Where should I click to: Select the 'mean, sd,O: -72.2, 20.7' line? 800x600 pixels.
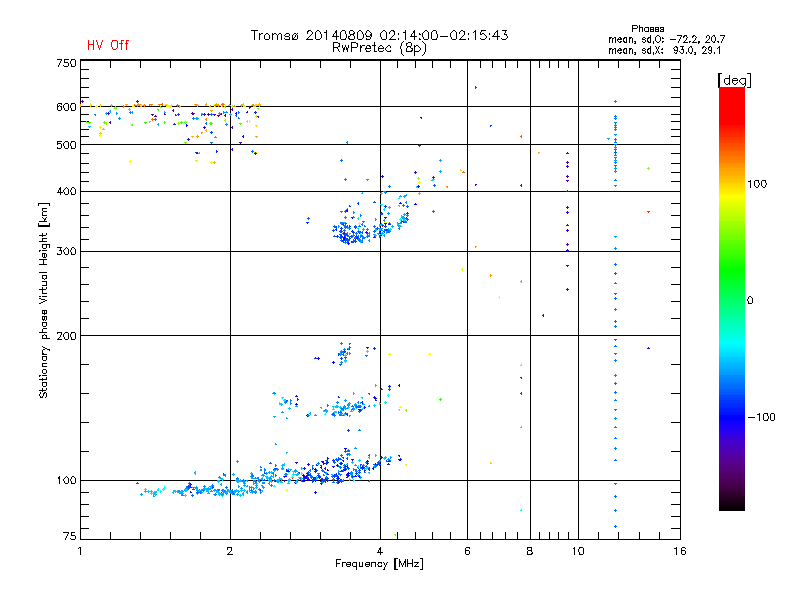(666, 39)
